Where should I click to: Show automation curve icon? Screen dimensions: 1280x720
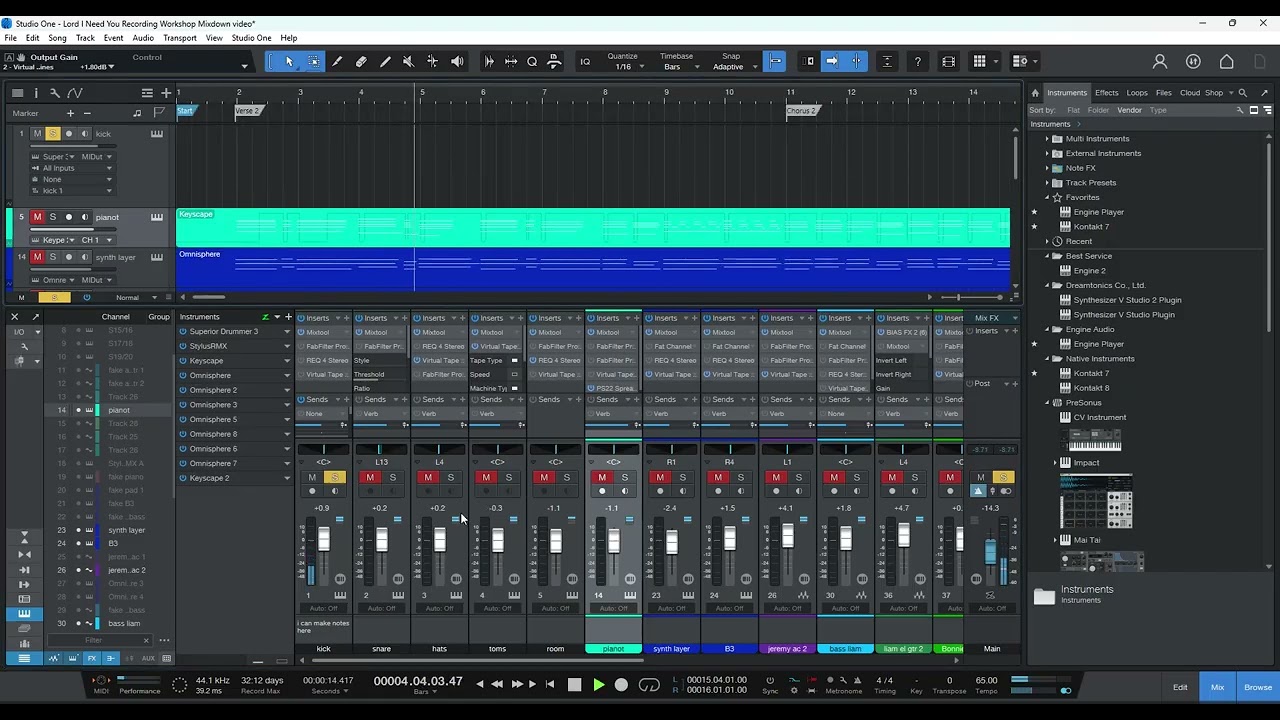(x=75, y=93)
